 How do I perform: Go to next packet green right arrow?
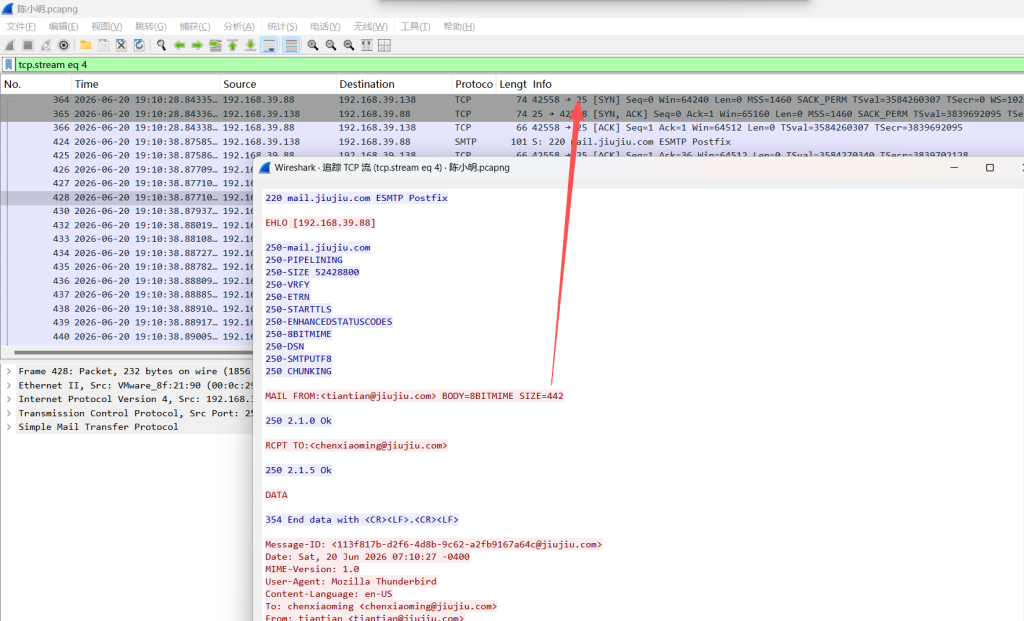pyautogui.click(x=197, y=45)
